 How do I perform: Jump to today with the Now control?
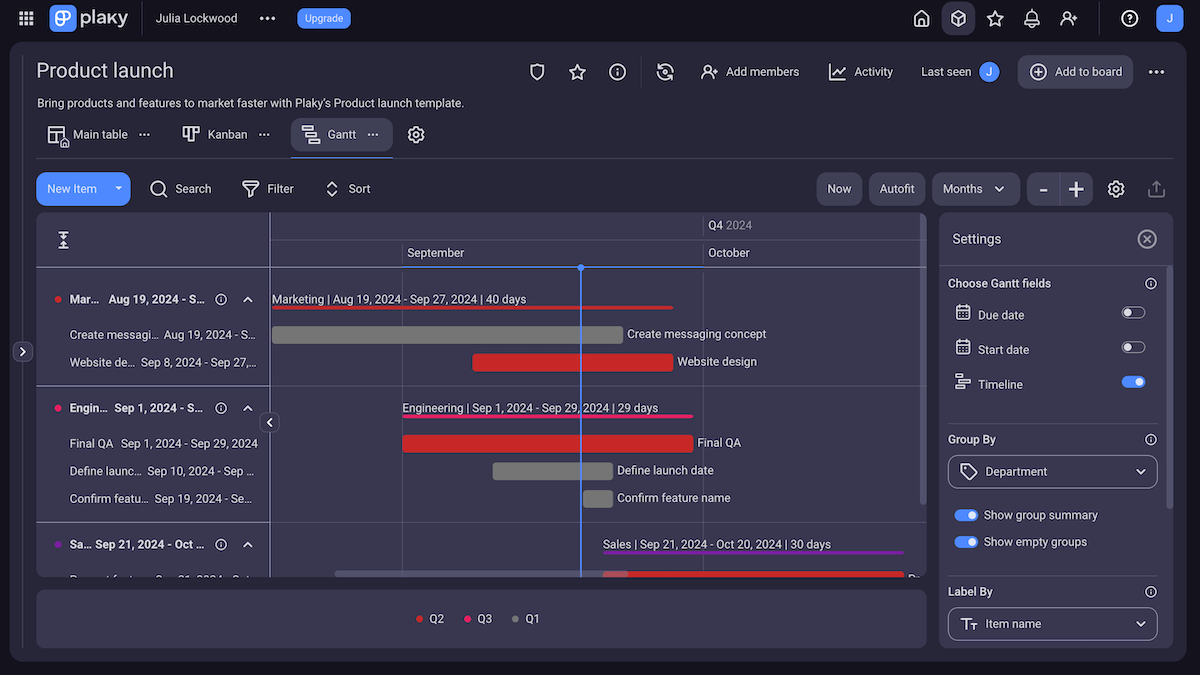click(x=839, y=188)
